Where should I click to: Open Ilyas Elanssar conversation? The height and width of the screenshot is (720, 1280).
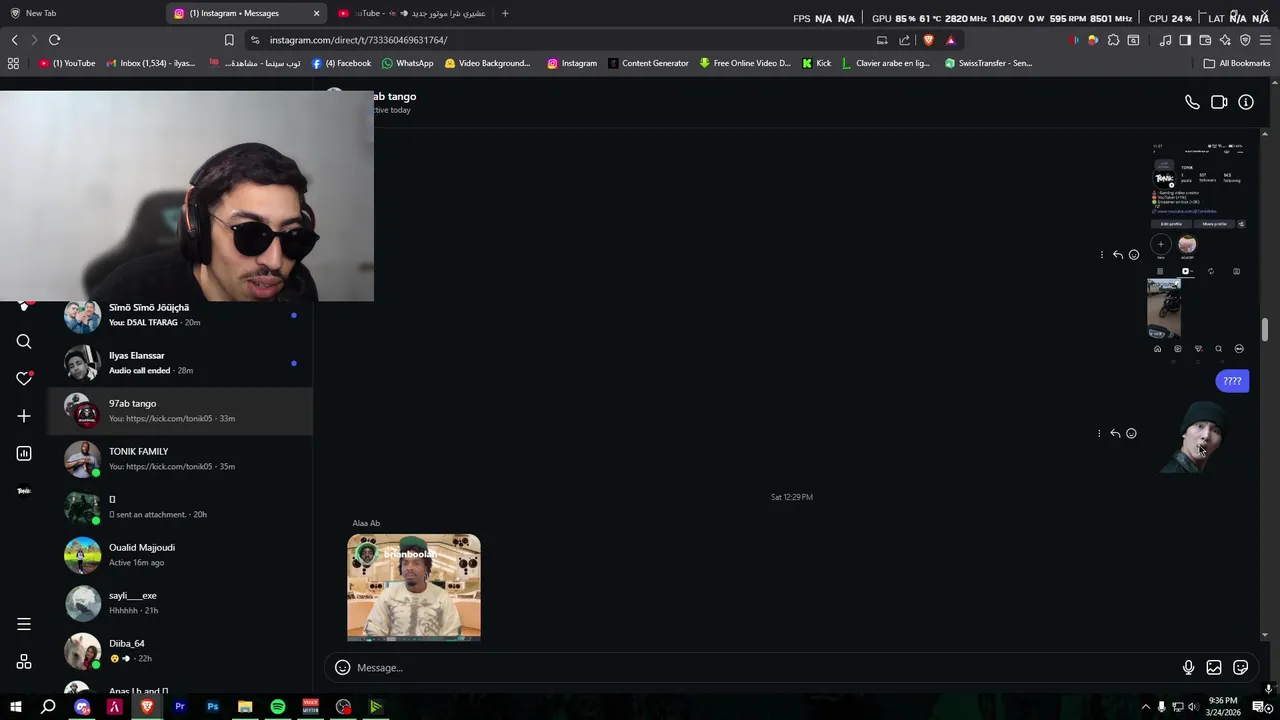coord(180,363)
